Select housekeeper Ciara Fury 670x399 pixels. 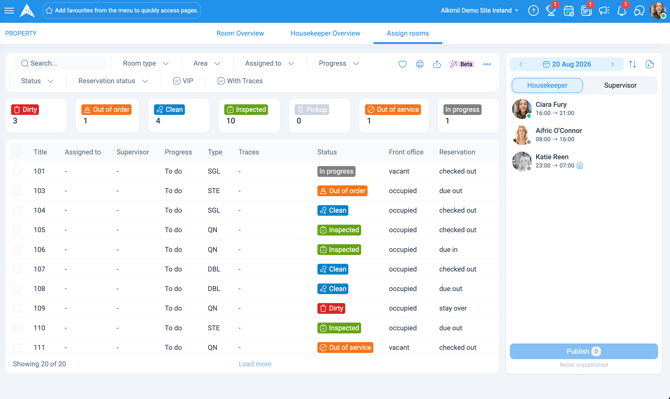click(584, 109)
